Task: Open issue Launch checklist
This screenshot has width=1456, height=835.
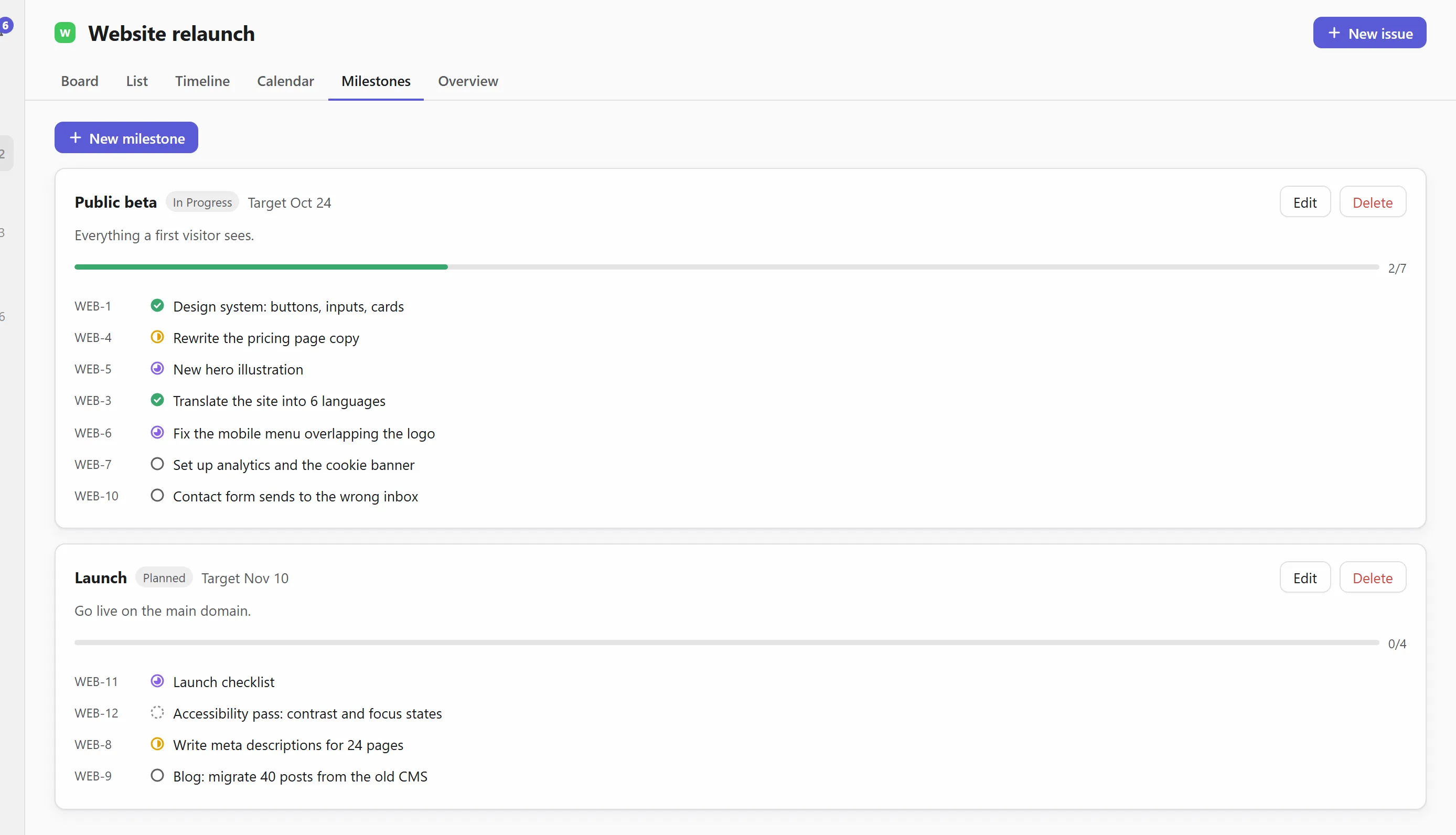Action: [x=223, y=682]
